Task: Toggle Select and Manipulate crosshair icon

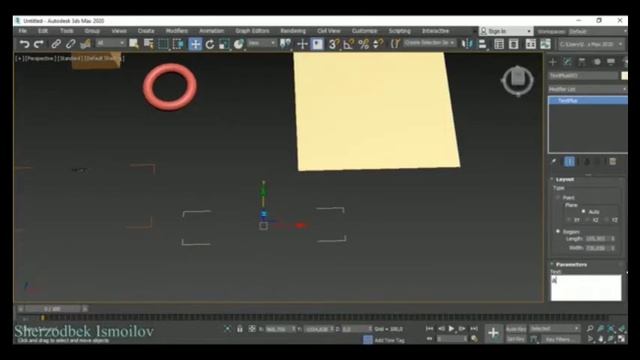Action: coord(302,44)
